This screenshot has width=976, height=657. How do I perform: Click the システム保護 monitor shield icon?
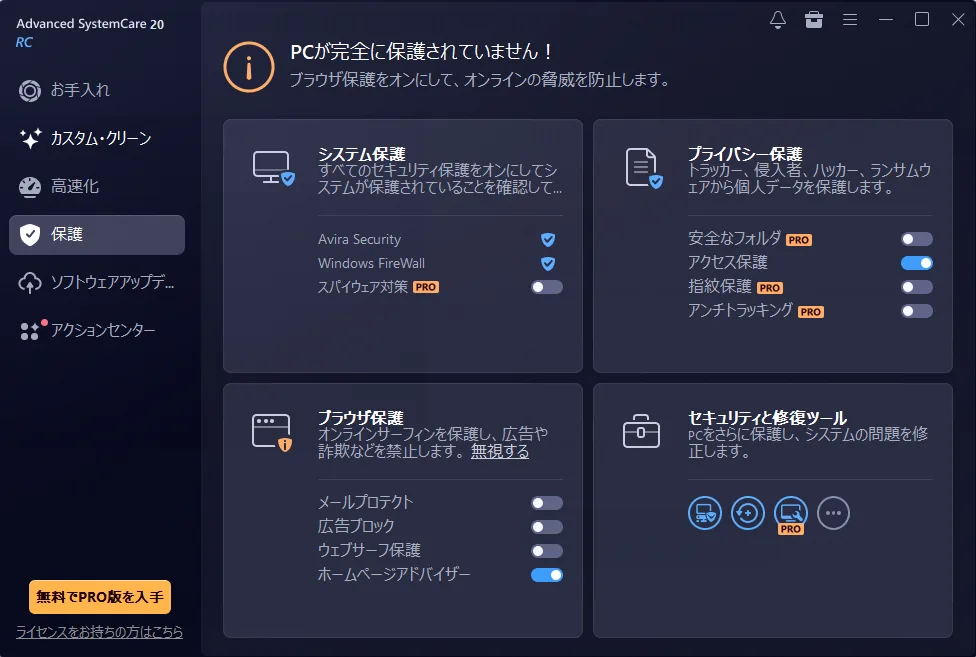273,168
